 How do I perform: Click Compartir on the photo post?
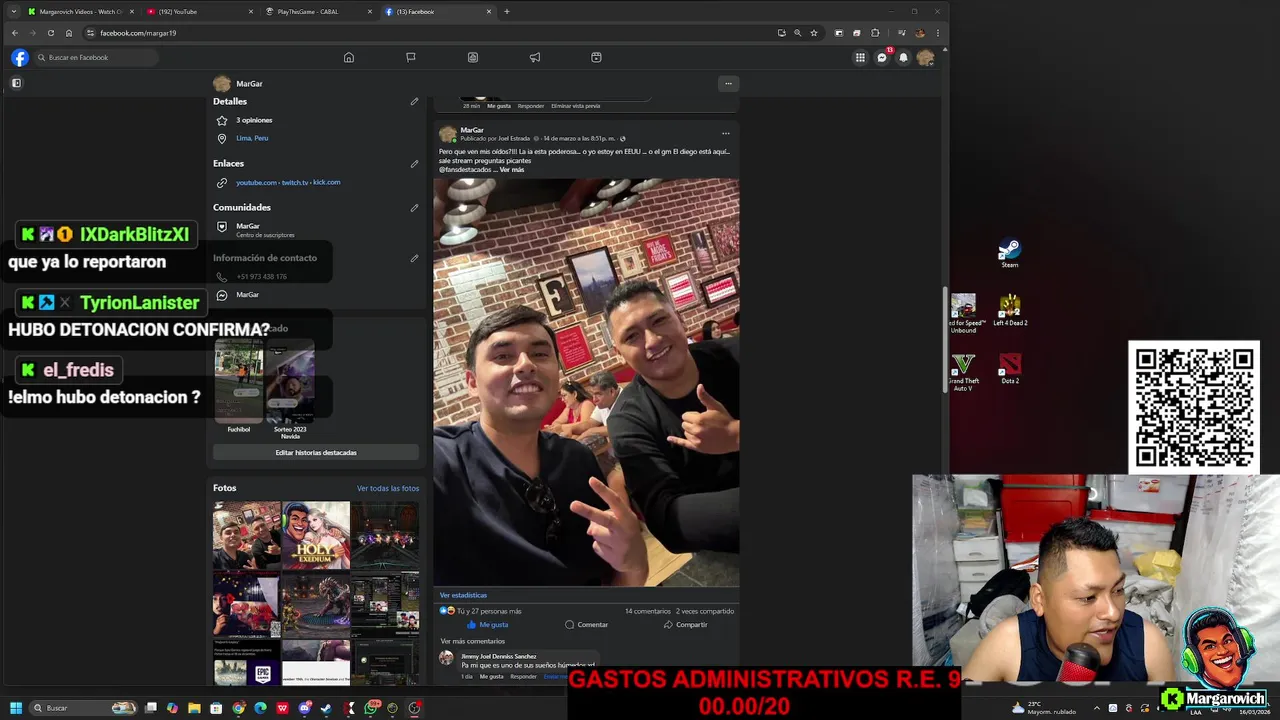coord(685,624)
